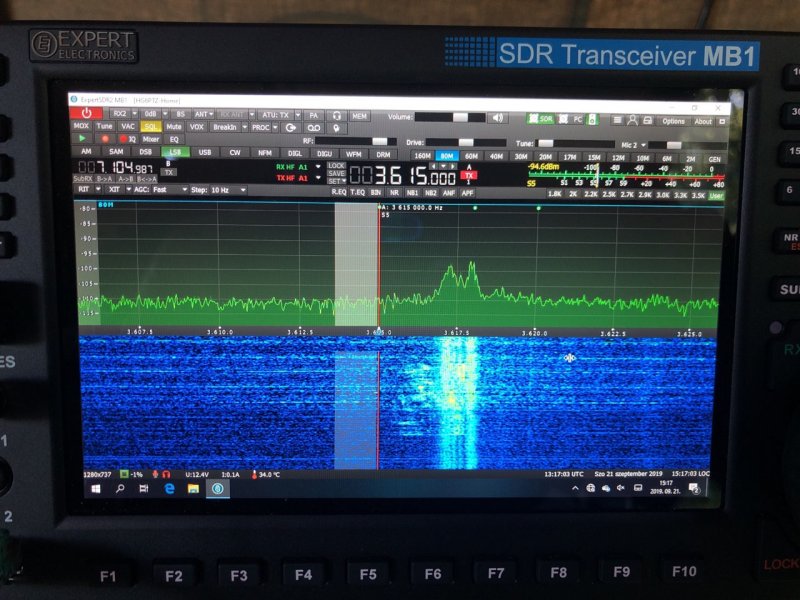Click the Tune button
The width and height of the screenshot is (800, 600).
tap(105, 126)
